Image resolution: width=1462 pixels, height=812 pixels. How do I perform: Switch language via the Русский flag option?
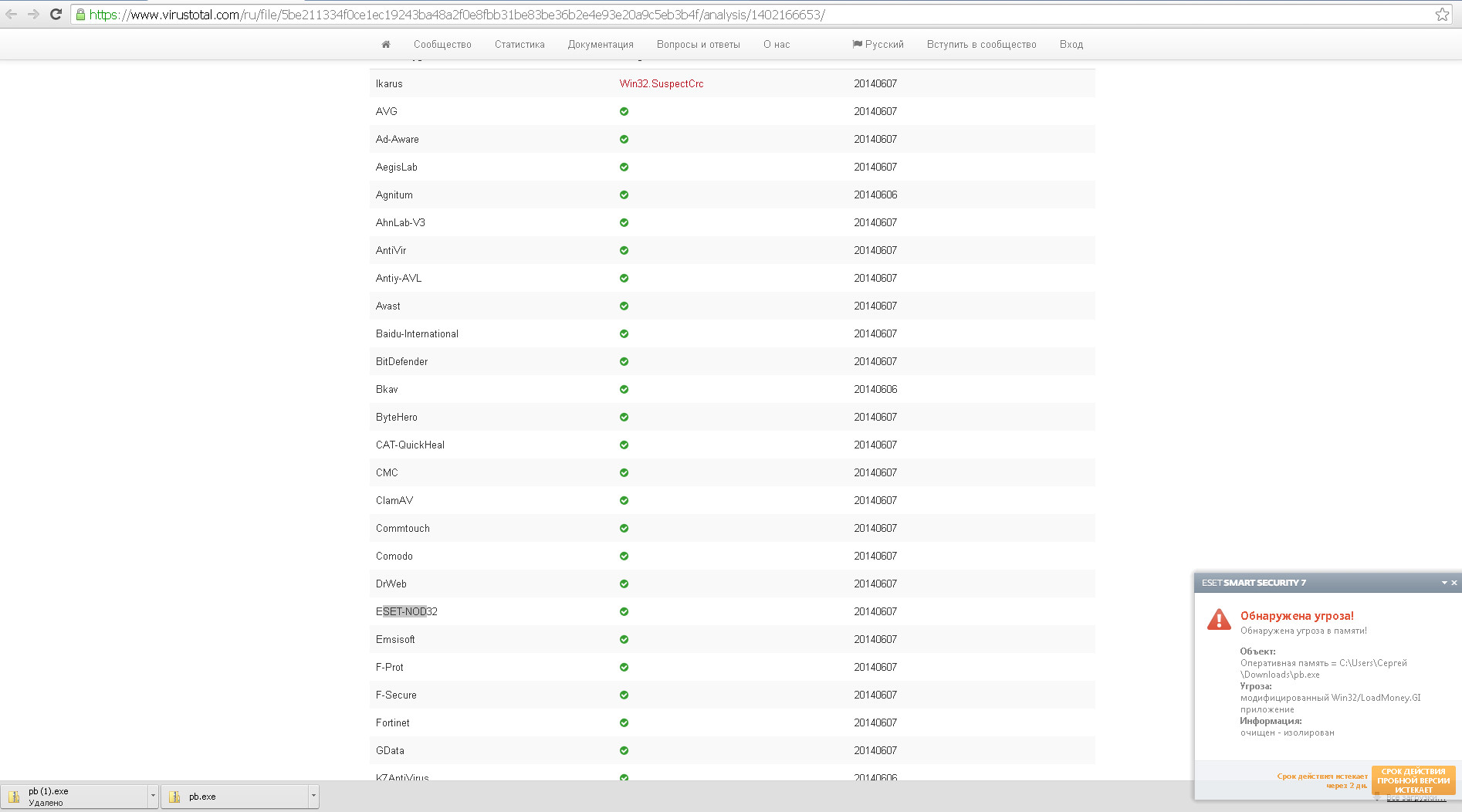pyautogui.click(x=878, y=45)
